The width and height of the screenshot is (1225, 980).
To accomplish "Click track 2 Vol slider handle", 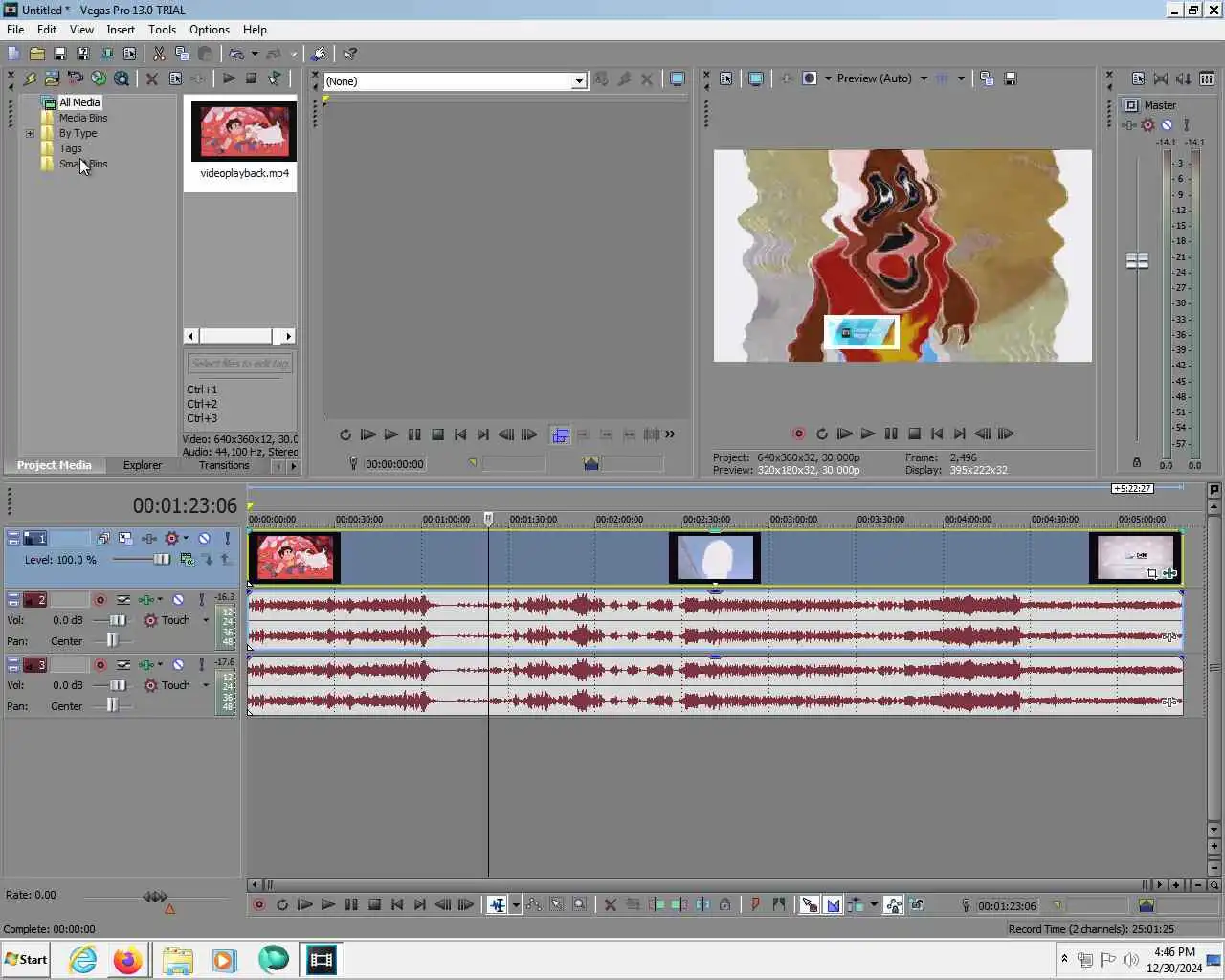I will point(118,620).
